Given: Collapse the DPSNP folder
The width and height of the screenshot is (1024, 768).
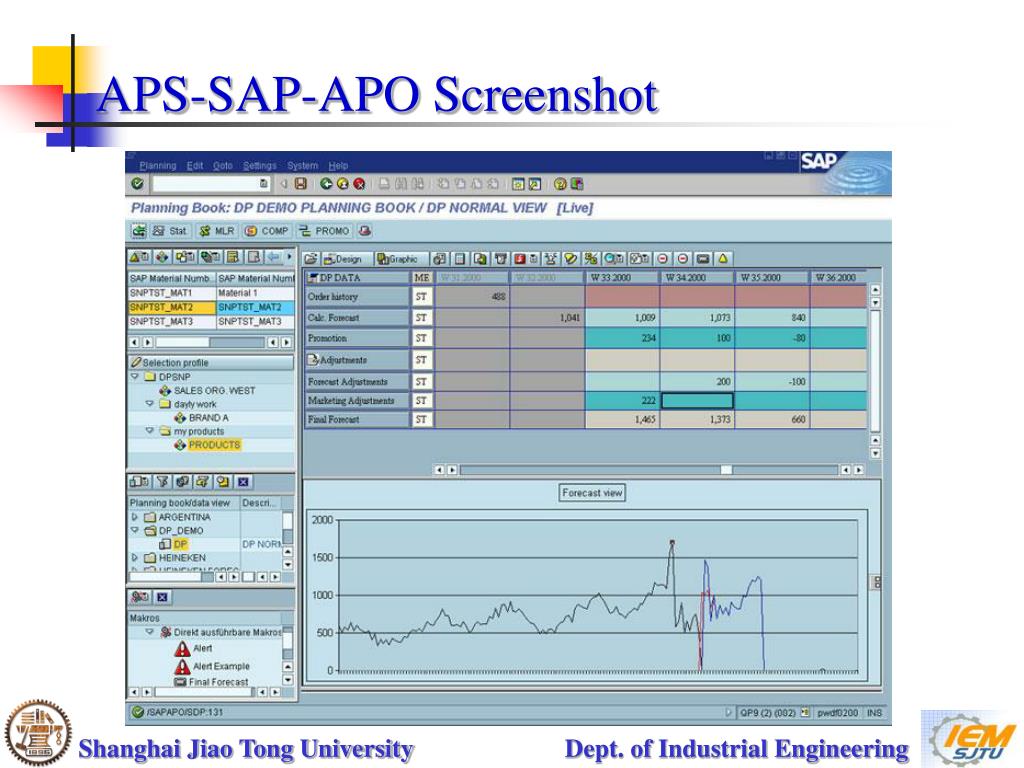Looking at the screenshot, I should coord(135,377).
